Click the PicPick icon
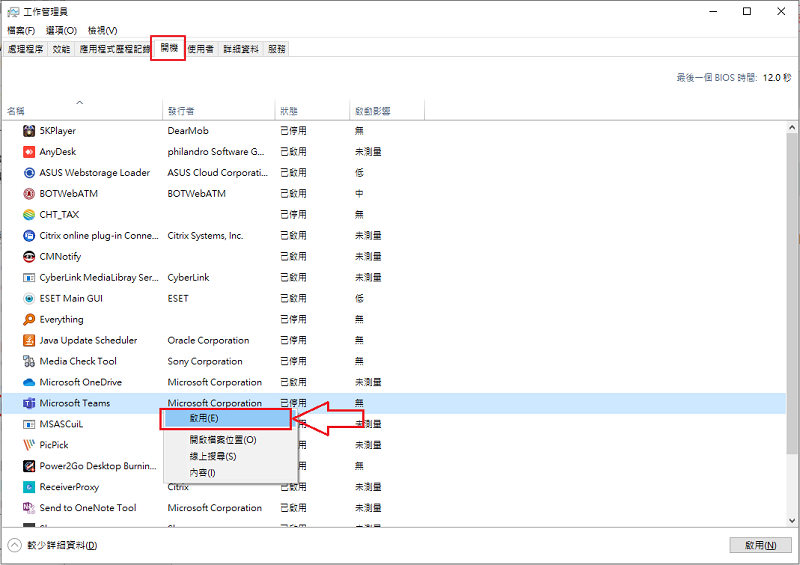 tap(29, 445)
